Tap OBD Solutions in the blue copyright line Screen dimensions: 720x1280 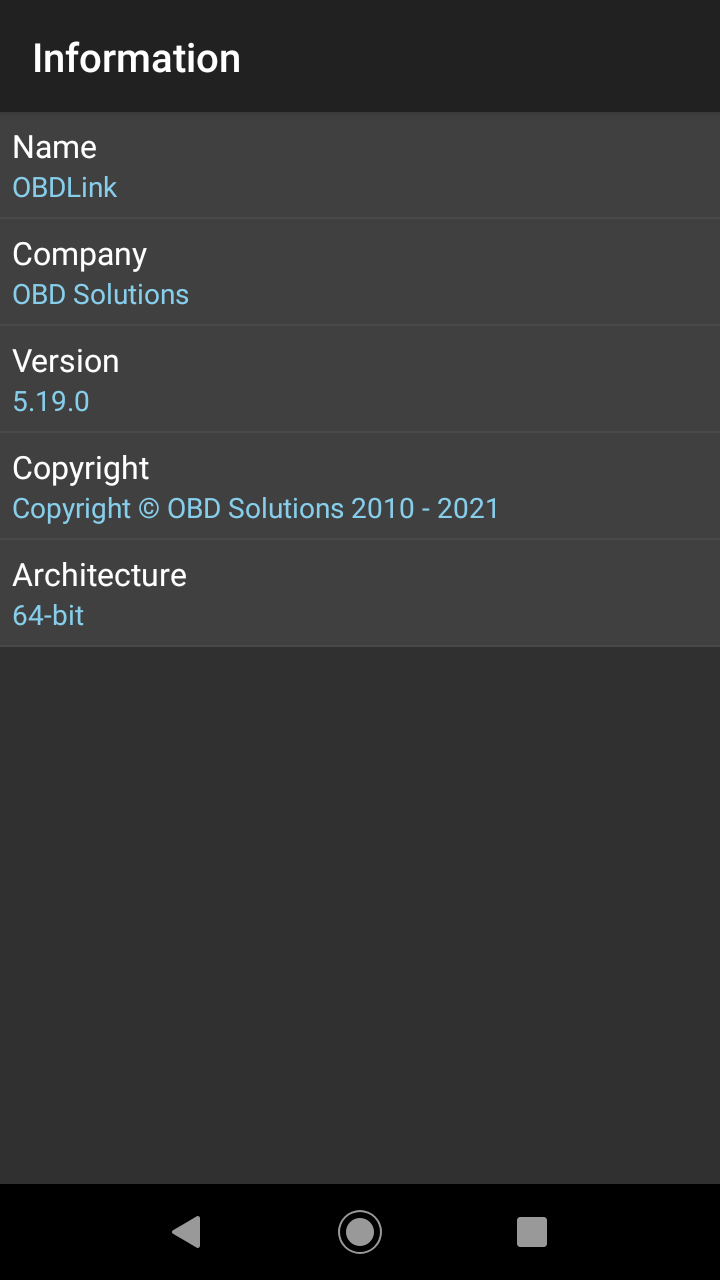tap(255, 509)
